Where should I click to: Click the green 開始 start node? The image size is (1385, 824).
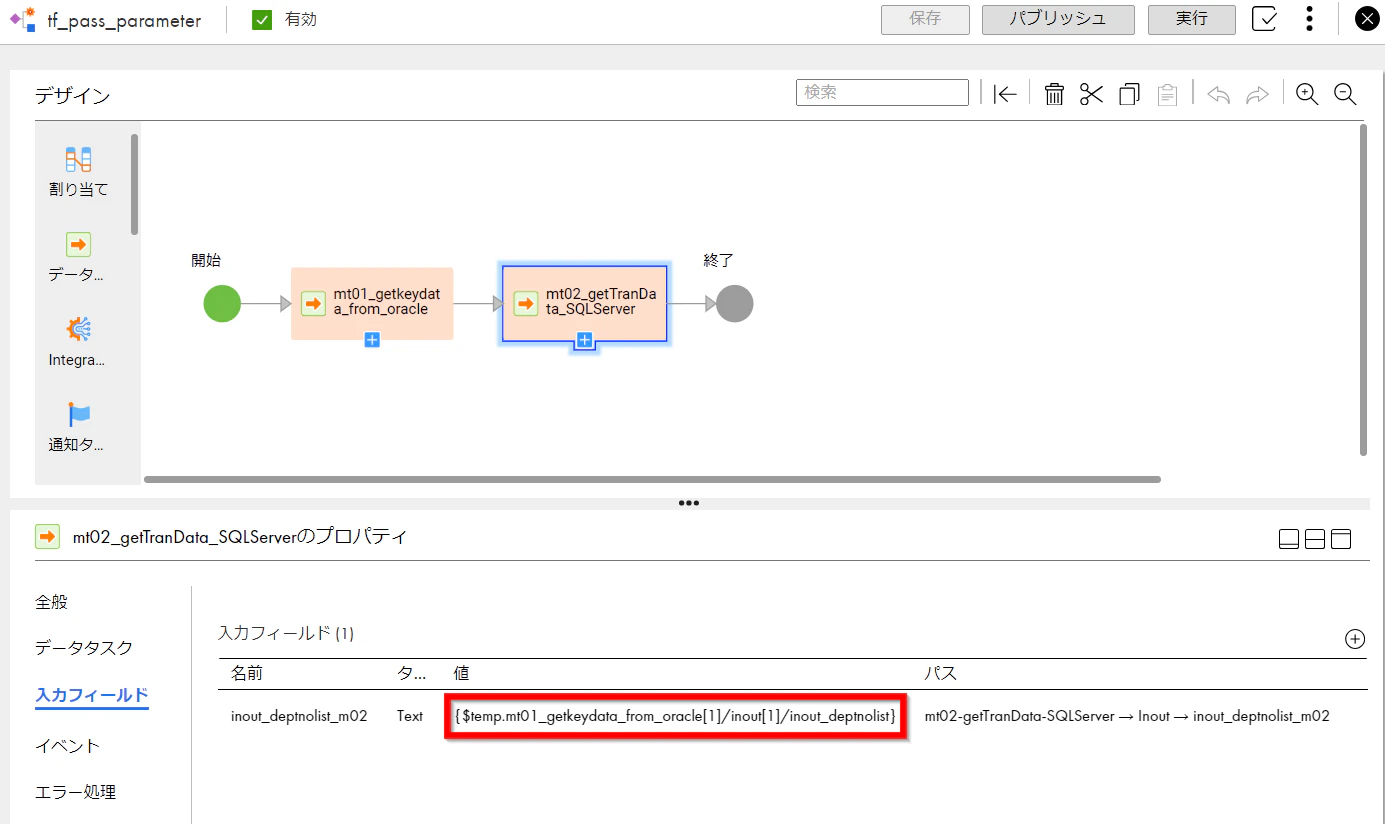pos(222,303)
